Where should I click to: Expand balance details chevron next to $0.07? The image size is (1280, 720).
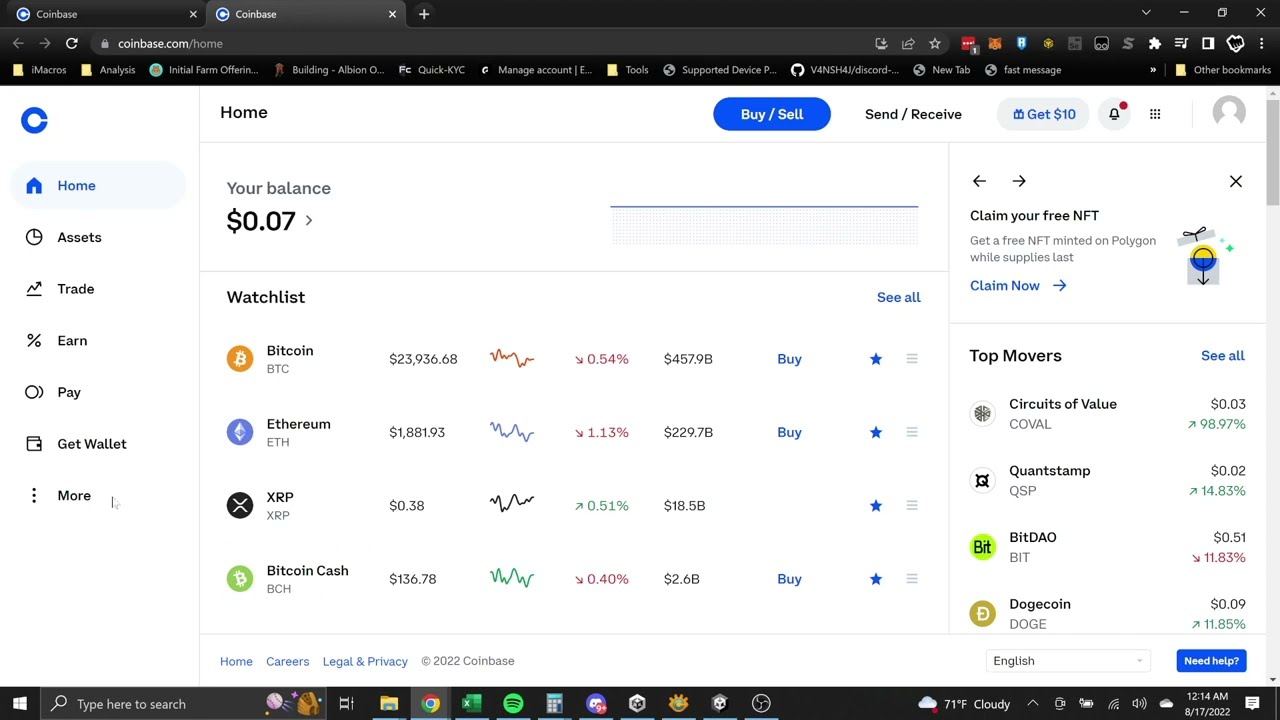point(309,221)
